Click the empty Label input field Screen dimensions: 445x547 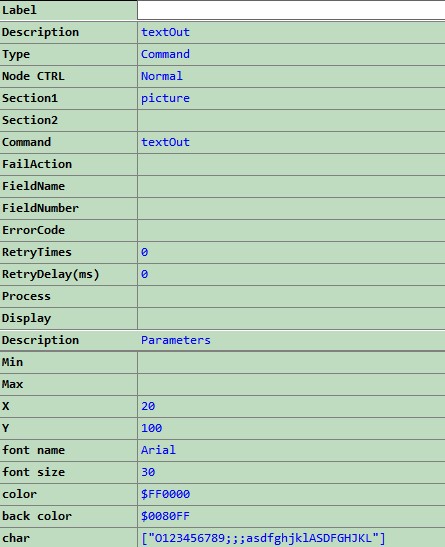coord(291,10)
